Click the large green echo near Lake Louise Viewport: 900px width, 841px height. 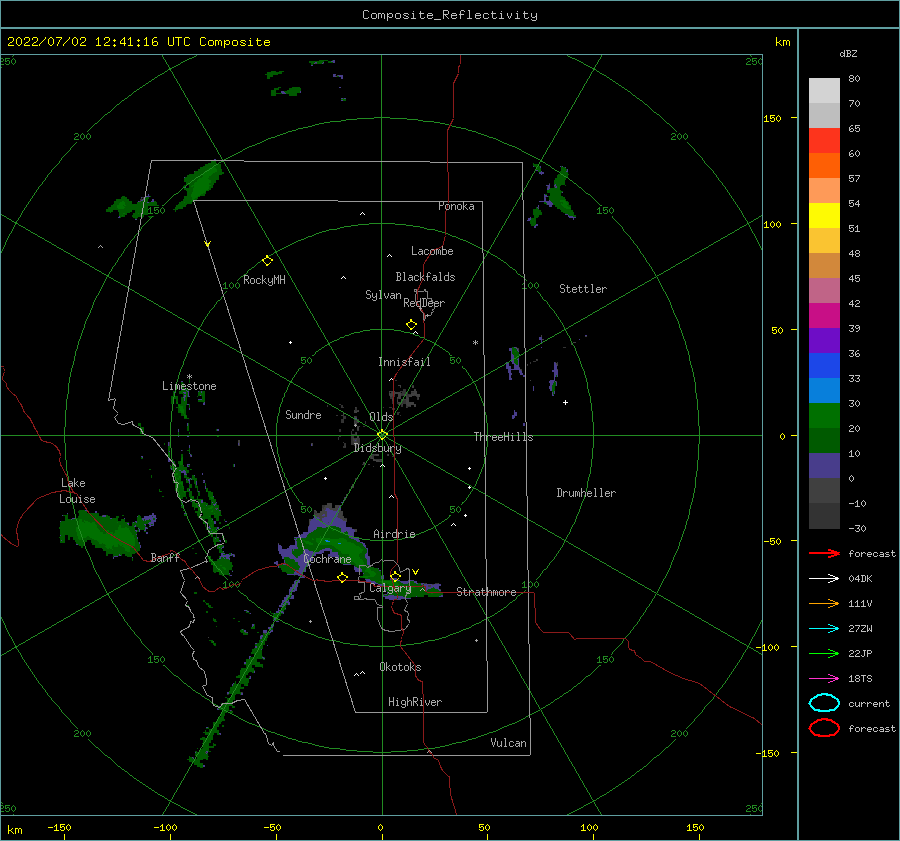(101, 533)
